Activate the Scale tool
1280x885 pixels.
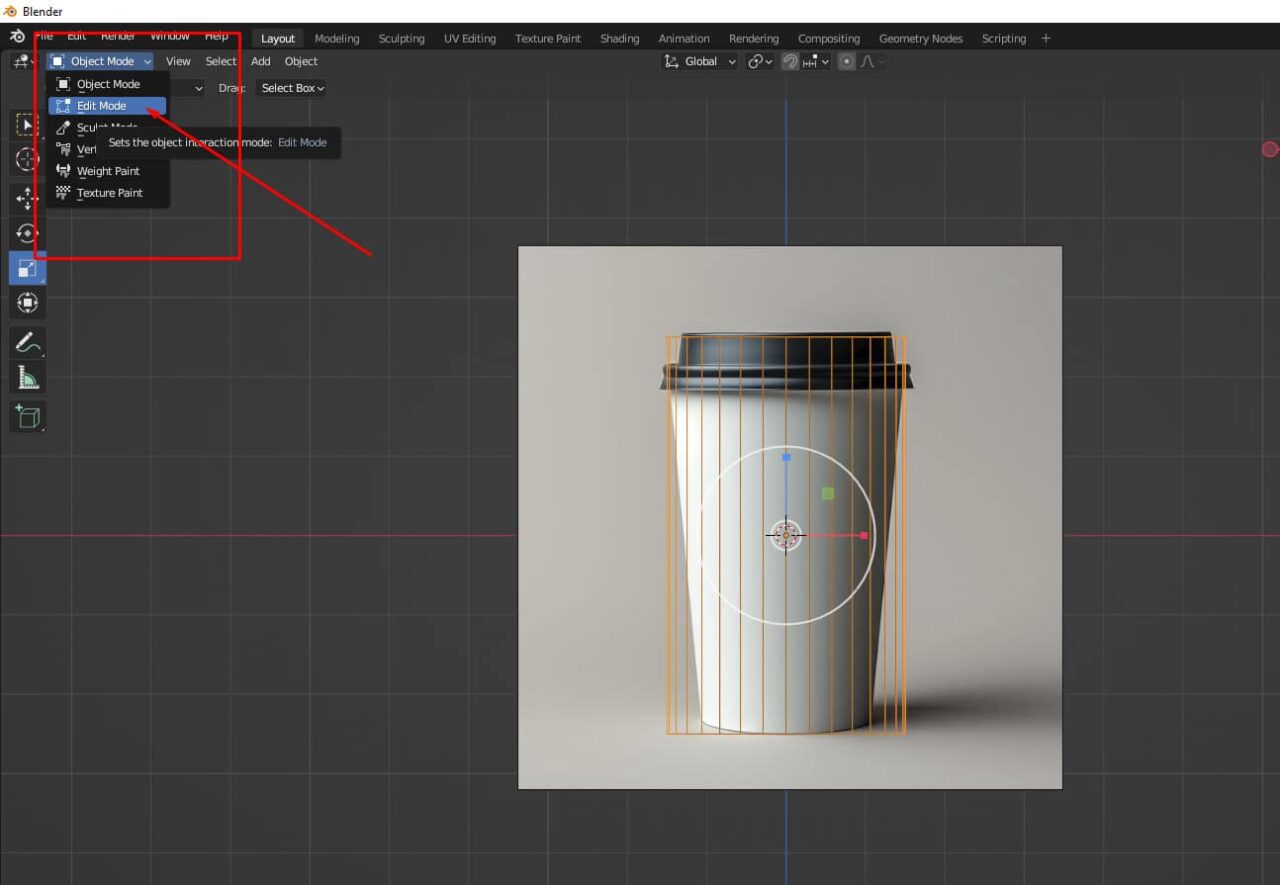pos(27,268)
